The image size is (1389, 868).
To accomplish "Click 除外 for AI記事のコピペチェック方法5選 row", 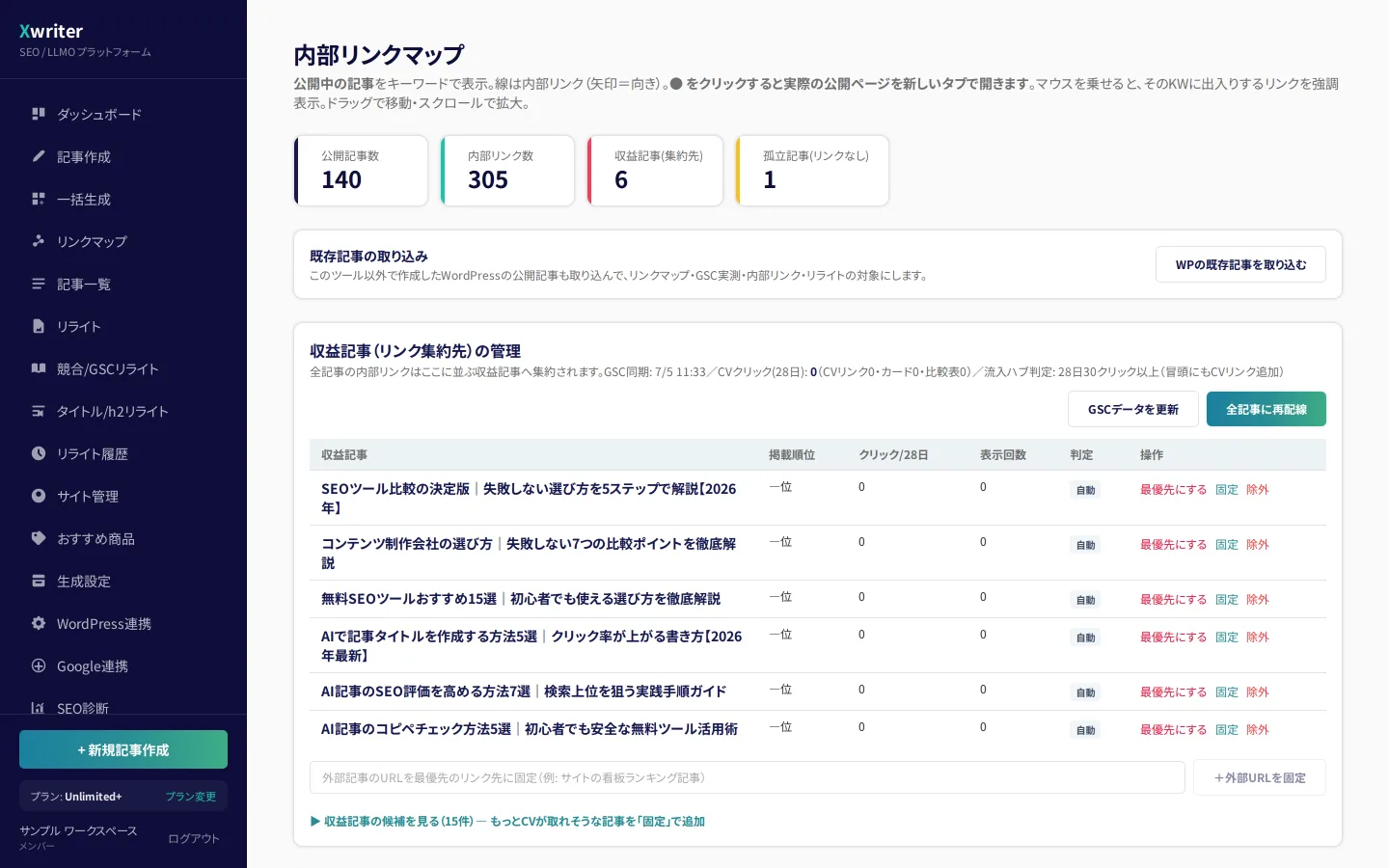I will [x=1258, y=730].
